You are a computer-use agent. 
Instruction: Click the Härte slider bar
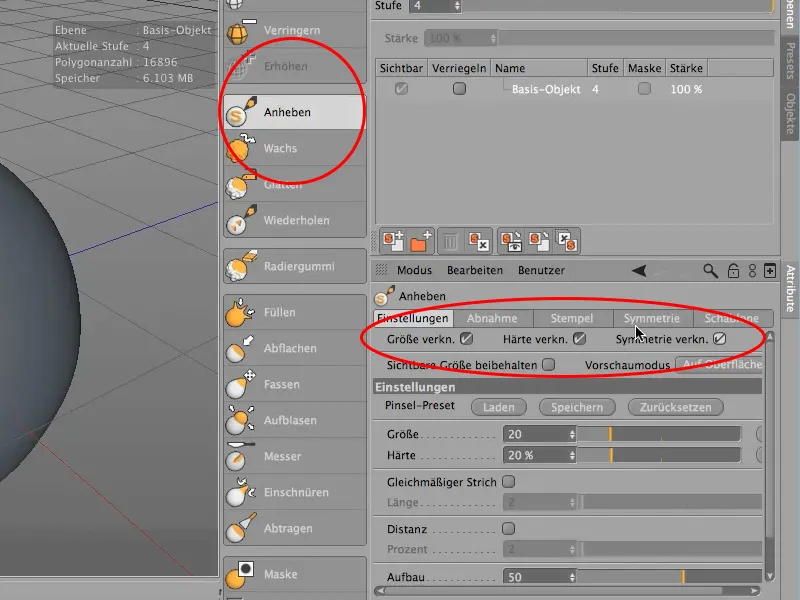659,455
